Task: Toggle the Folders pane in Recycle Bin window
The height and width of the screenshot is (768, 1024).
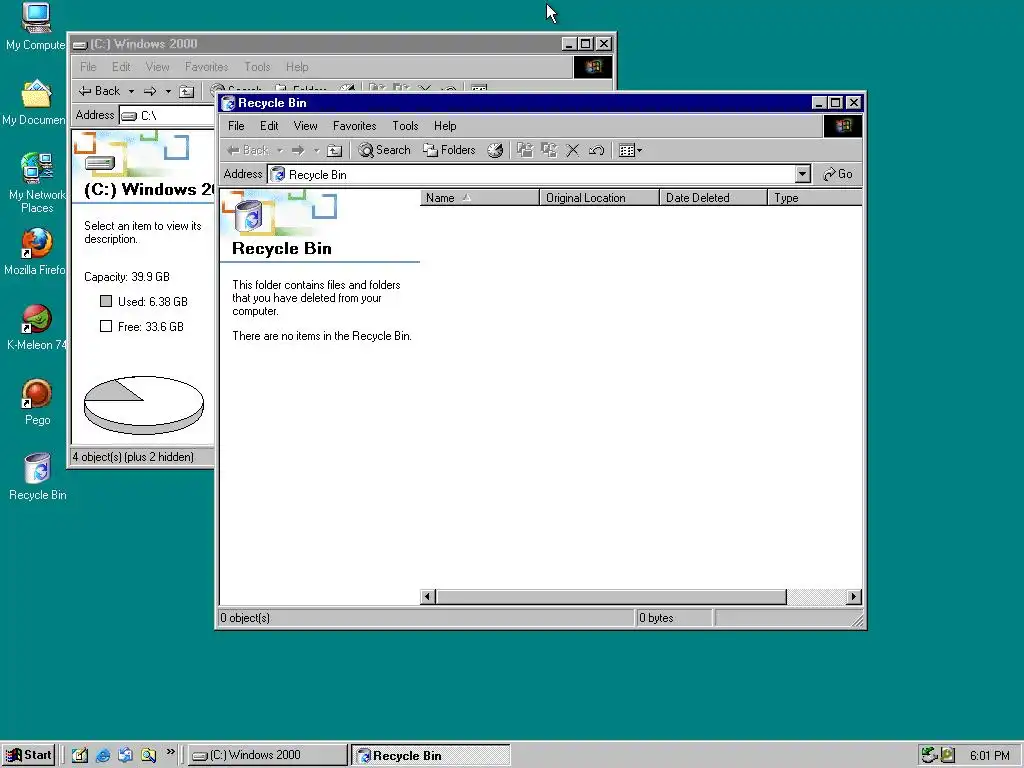Action: tap(449, 150)
